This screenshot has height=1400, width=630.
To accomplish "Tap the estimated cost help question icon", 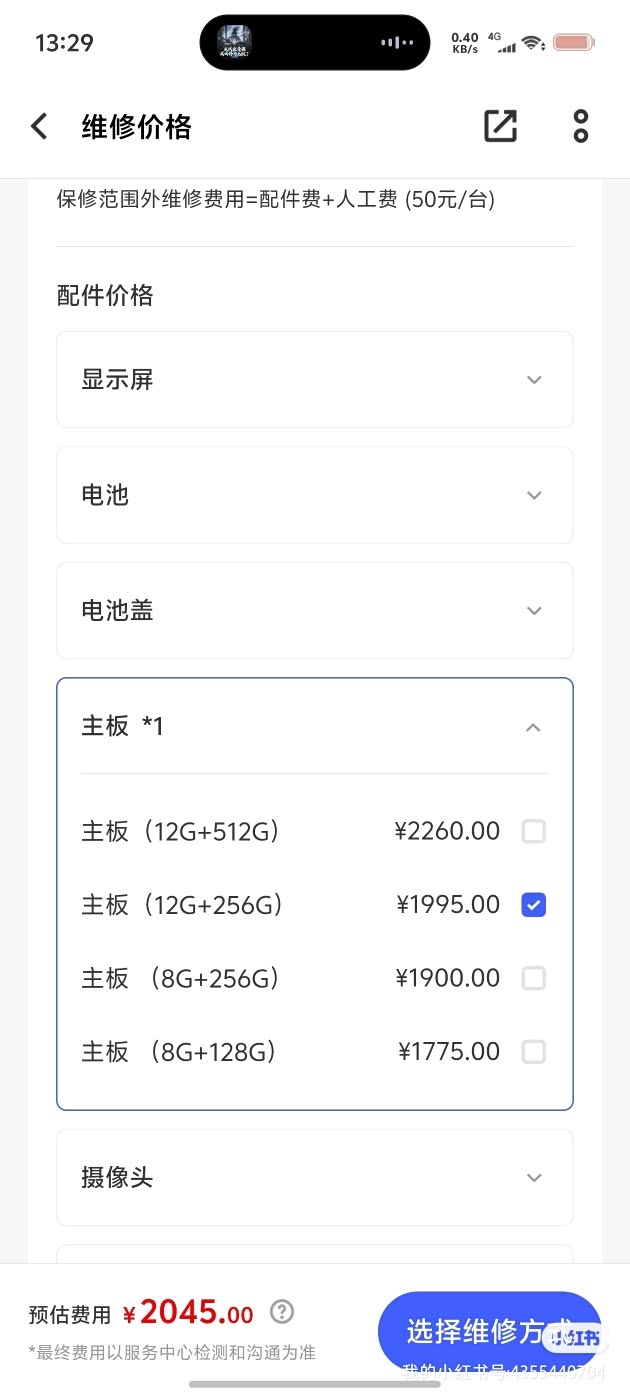I will (283, 1312).
